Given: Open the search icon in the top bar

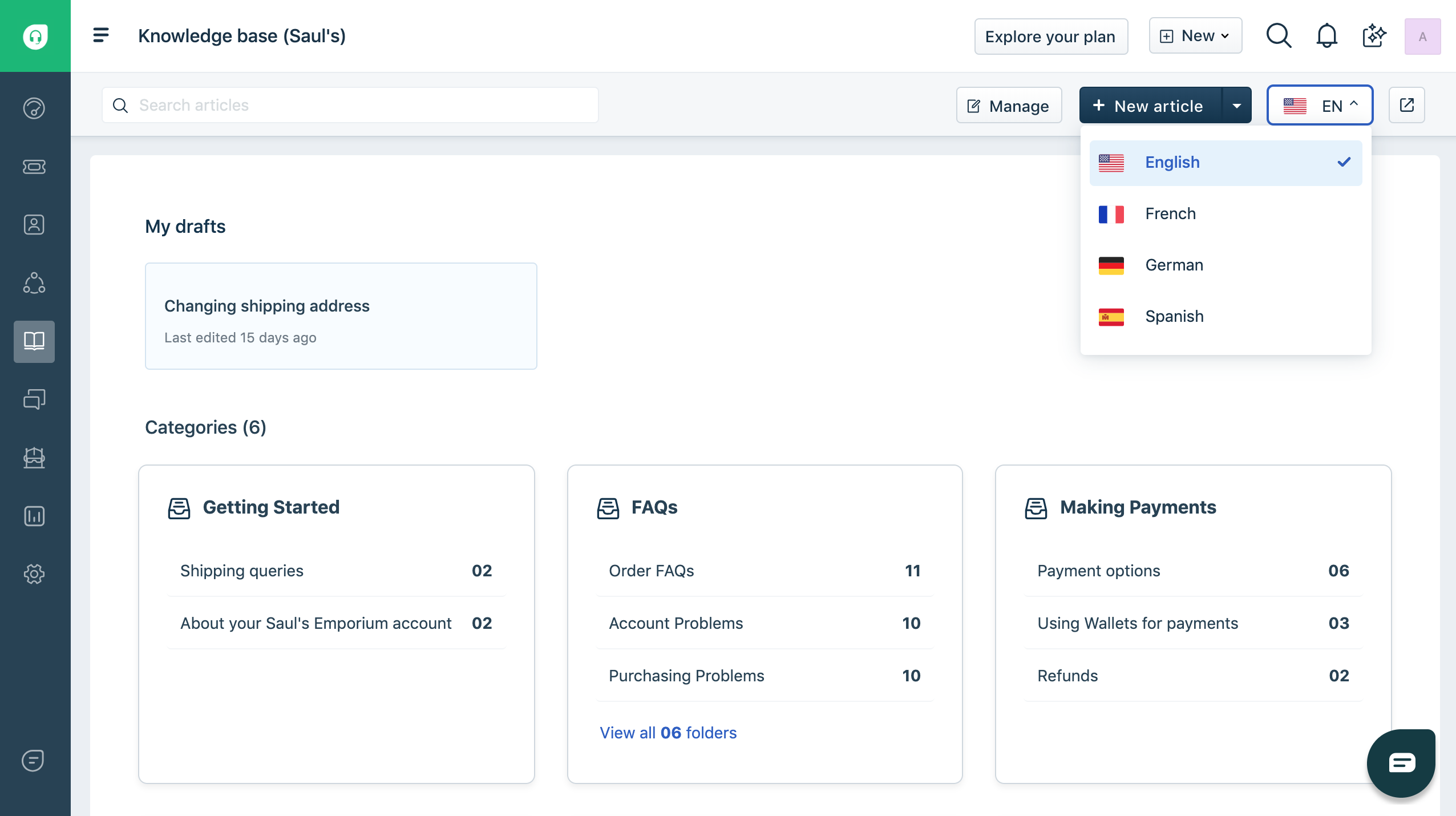Looking at the screenshot, I should pyautogui.click(x=1278, y=35).
